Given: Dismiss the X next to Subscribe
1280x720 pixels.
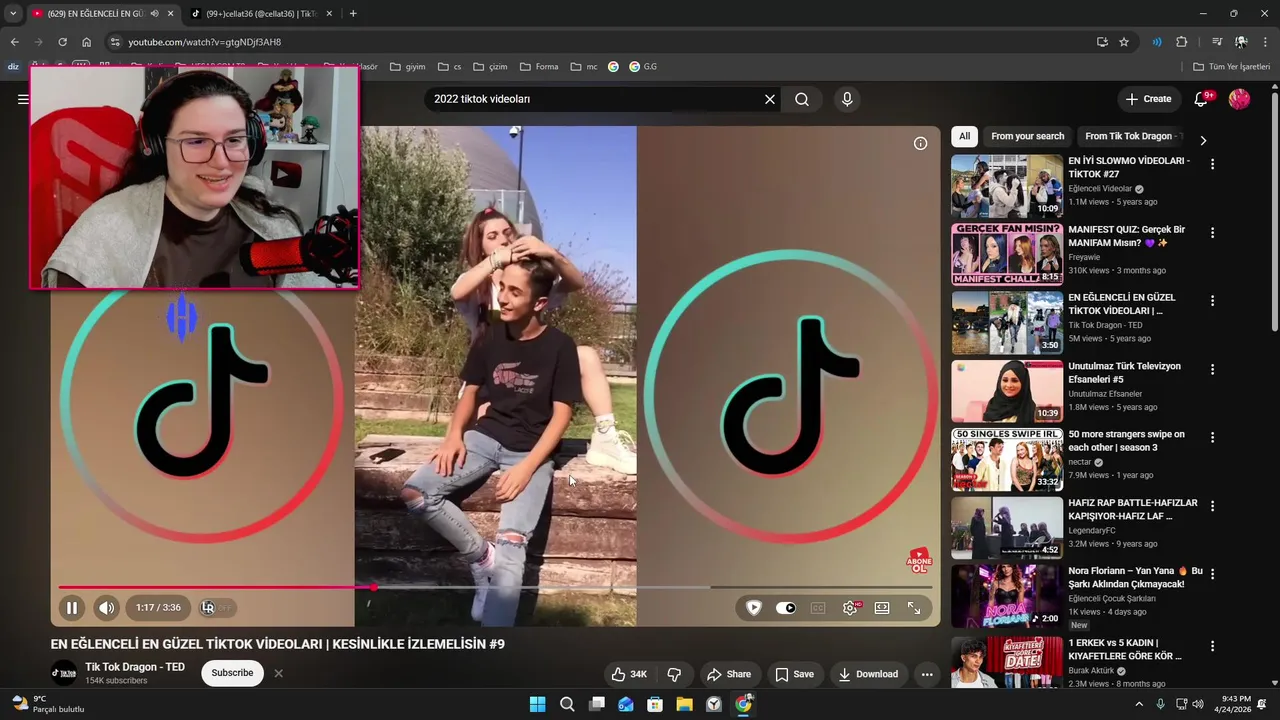Looking at the screenshot, I should point(279,673).
